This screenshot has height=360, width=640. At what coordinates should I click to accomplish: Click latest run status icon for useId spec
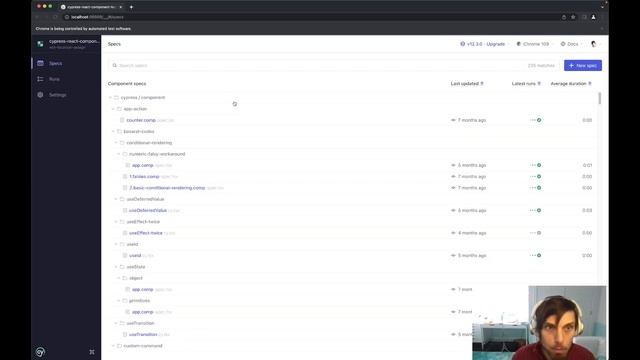[x=539, y=256]
